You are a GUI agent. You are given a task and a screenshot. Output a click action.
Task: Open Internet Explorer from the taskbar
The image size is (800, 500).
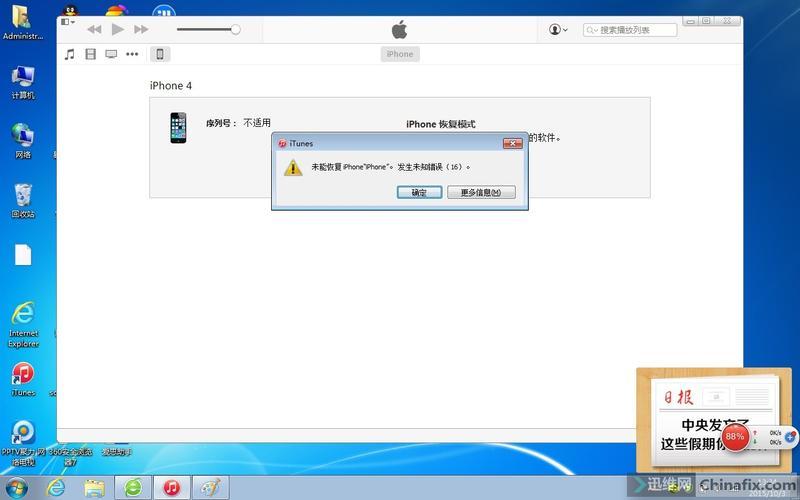55,488
